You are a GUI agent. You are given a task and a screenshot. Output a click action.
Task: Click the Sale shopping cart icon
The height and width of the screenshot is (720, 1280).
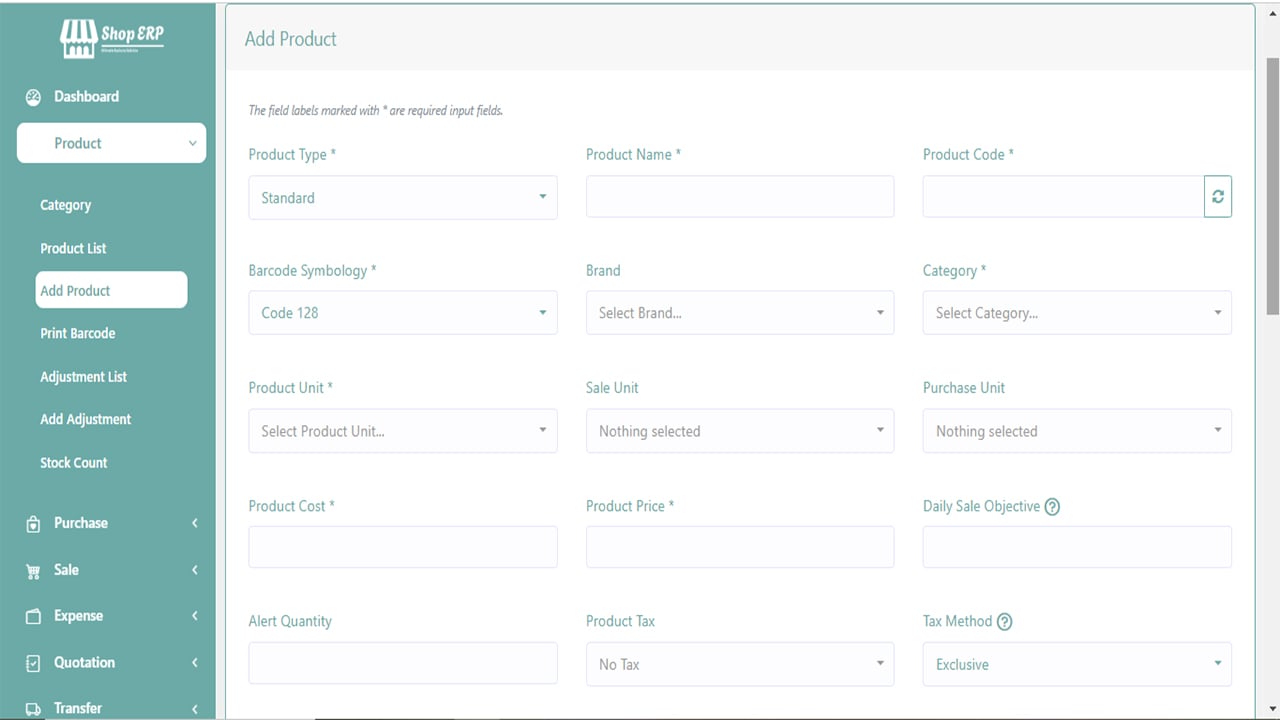tap(33, 571)
